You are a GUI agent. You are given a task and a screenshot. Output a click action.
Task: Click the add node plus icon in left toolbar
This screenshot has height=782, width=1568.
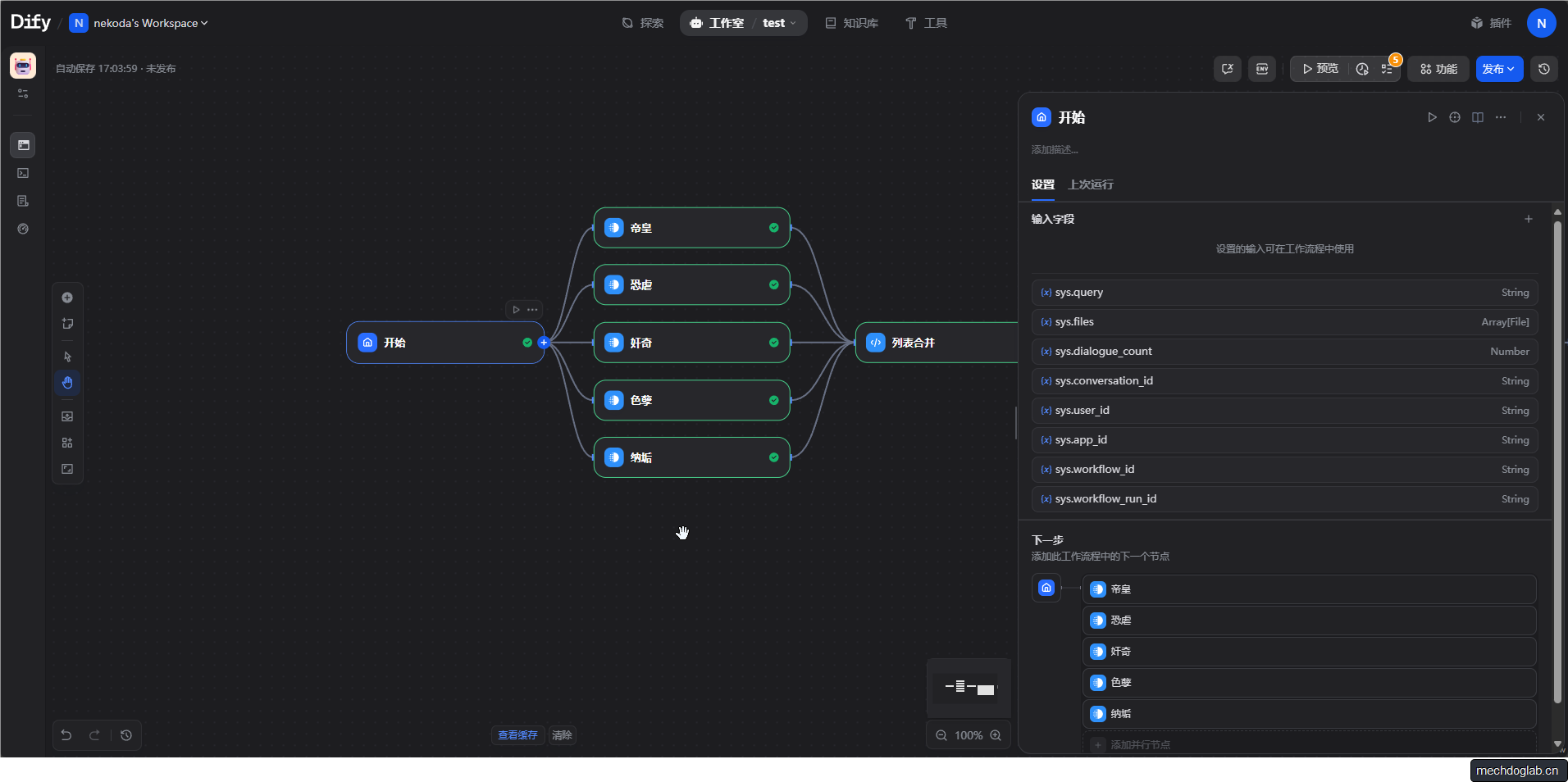click(x=67, y=298)
